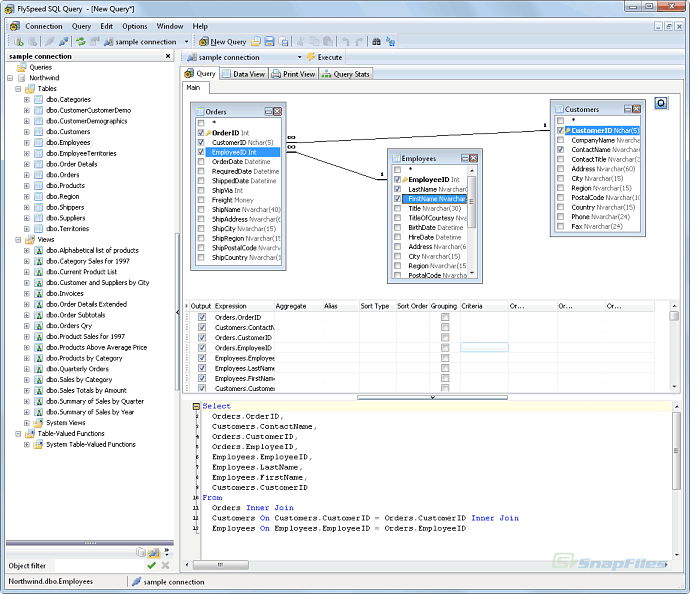Check the Phone field in Customers table
This screenshot has height=594, width=690.
(561, 217)
